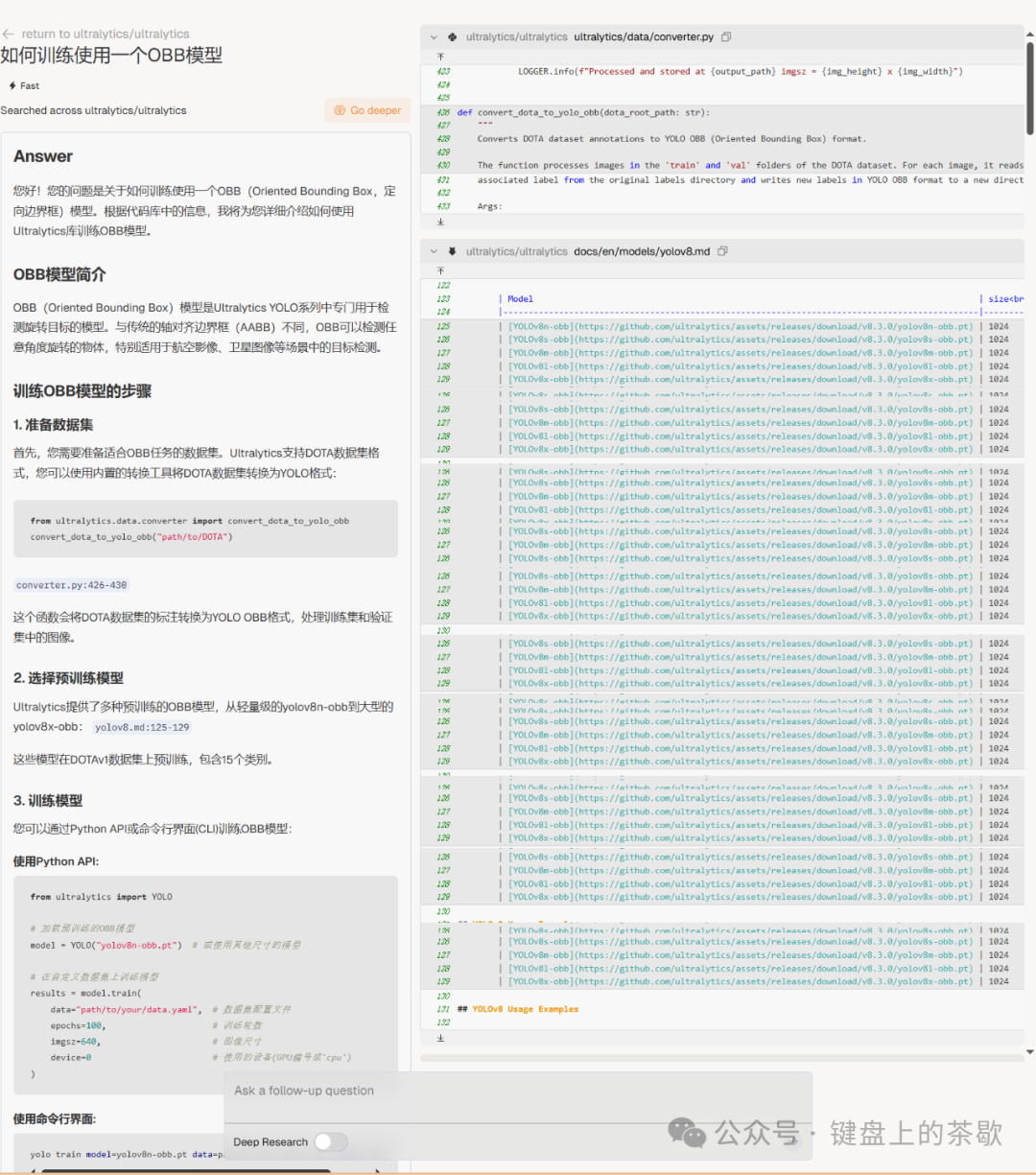Click the 'Searched across ultralytics/ultralytics' text

(94, 110)
